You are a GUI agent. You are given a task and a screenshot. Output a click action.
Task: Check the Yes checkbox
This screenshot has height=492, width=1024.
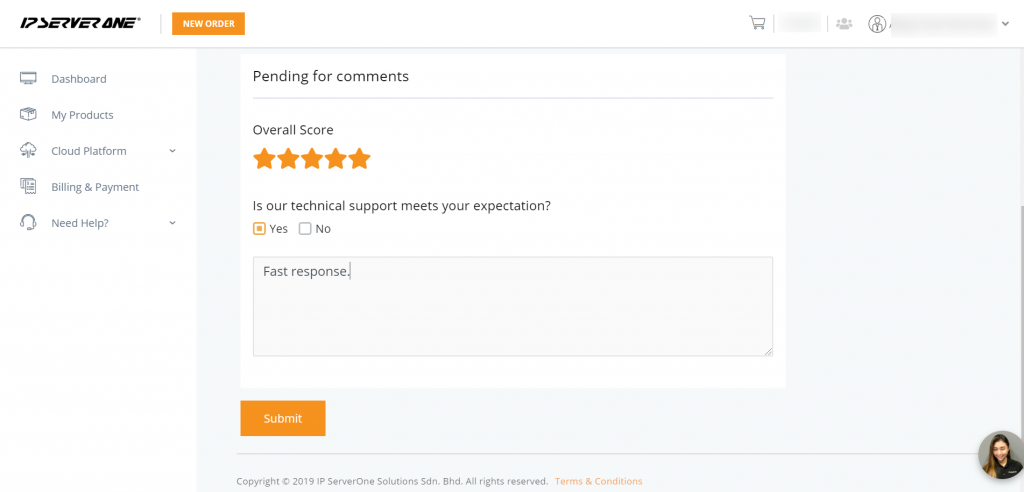pos(259,229)
